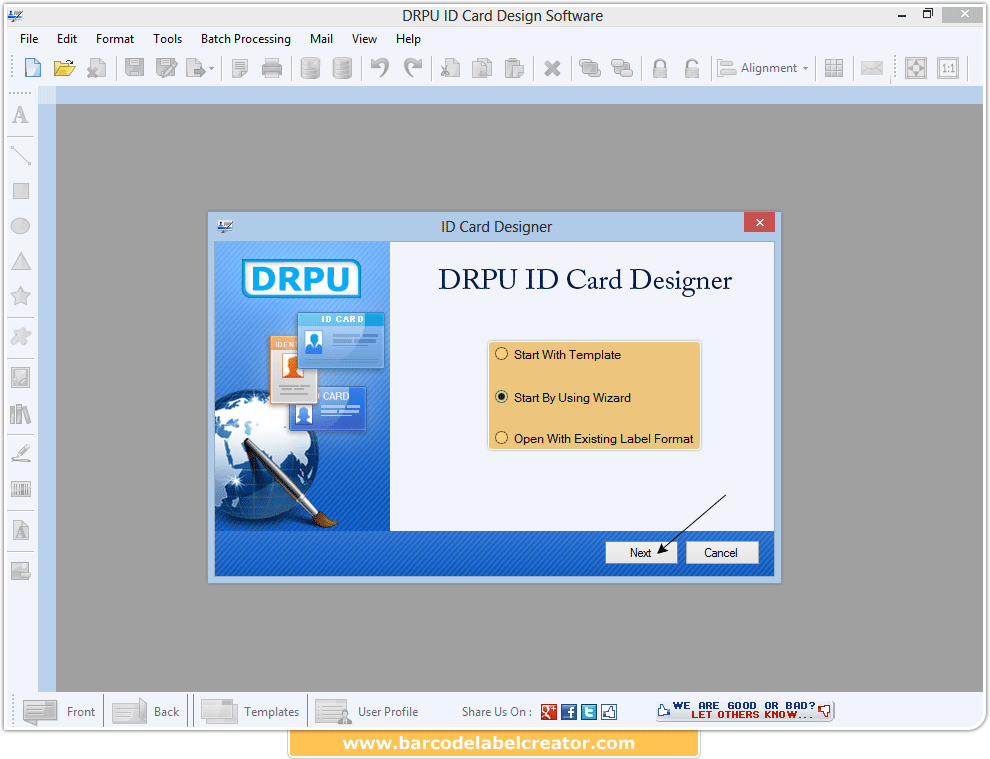Image resolution: width=990 pixels, height=759 pixels.
Task: Click the Paste clipboard icon
Action: 515,68
